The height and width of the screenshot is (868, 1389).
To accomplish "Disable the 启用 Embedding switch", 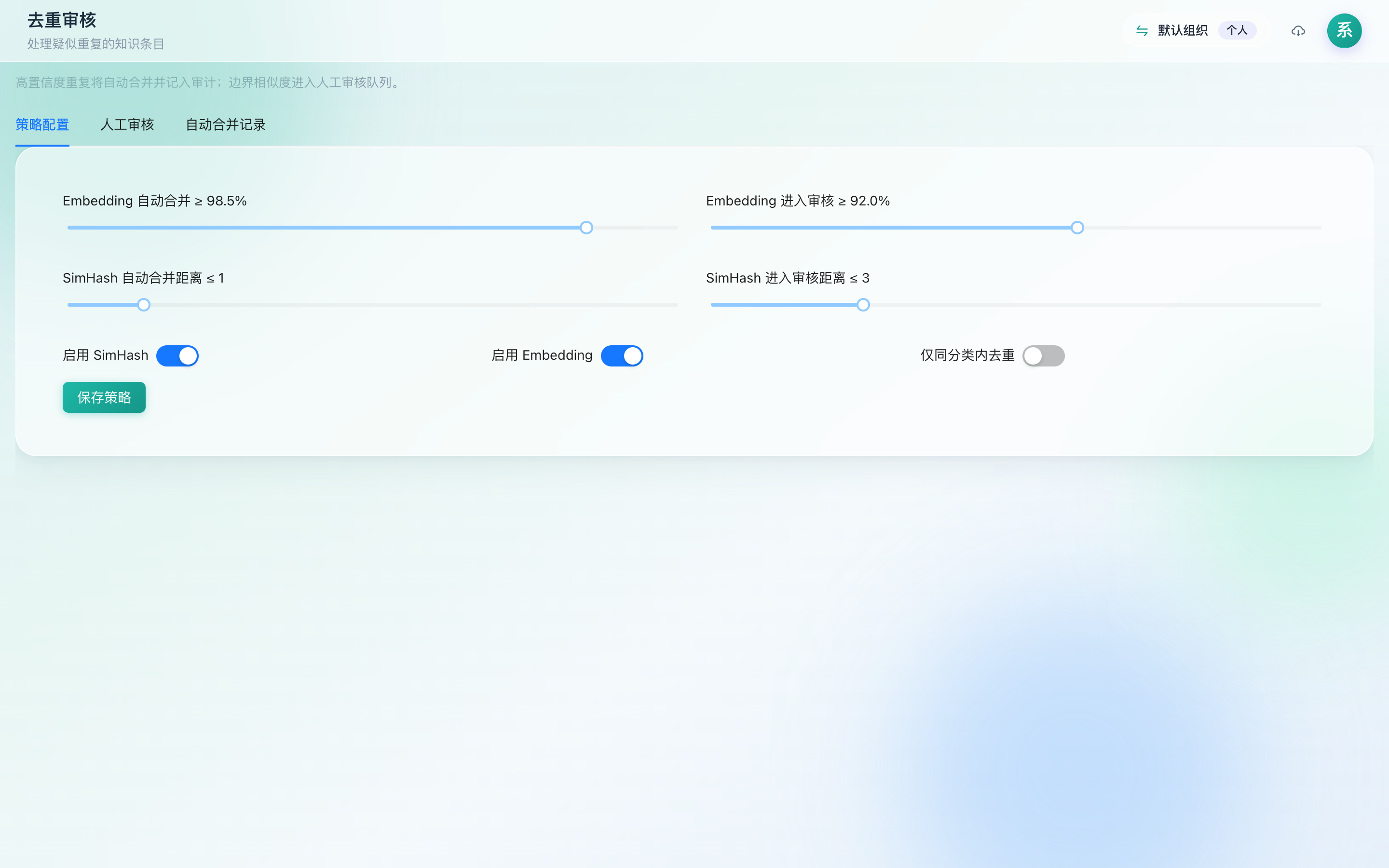I will [x=622, y=356].
